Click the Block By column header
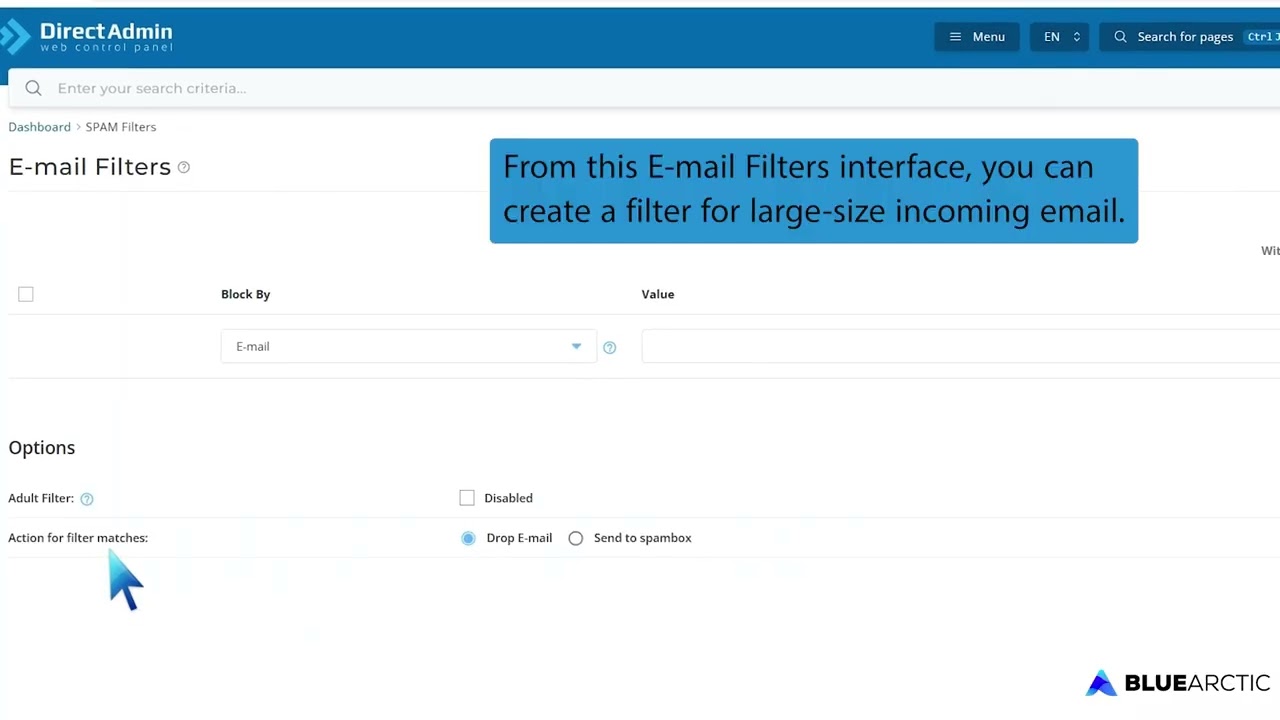The image size is (1280, 720). tap(245, 294)
